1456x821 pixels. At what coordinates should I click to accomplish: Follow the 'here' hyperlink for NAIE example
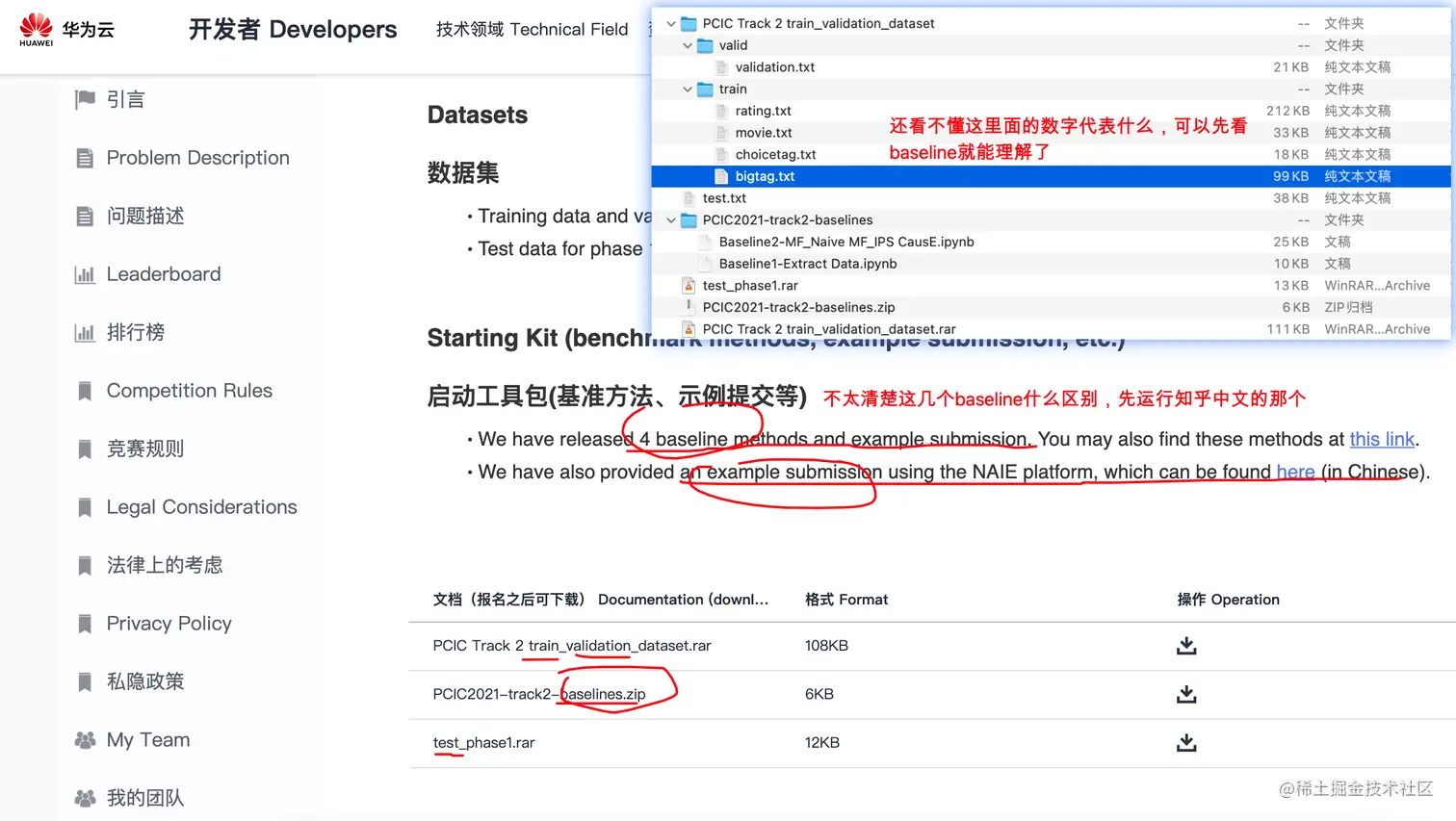pos(1295,472)
